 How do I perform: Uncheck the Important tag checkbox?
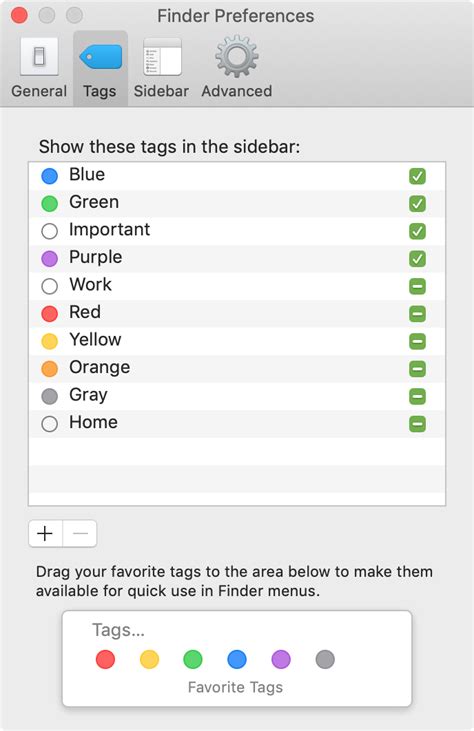(417, 231)
